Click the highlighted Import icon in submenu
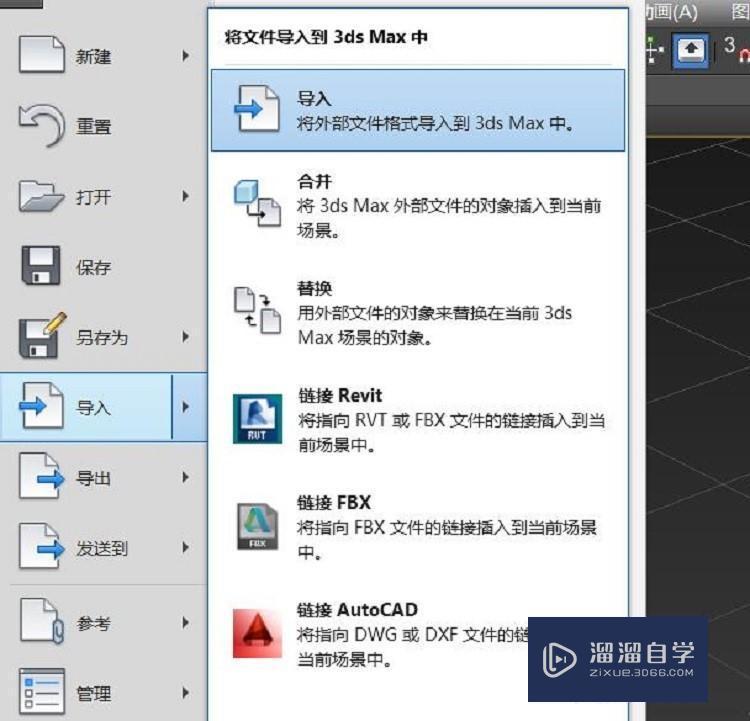The height and width of the screenshot is (721, 750). pos(257,109)
